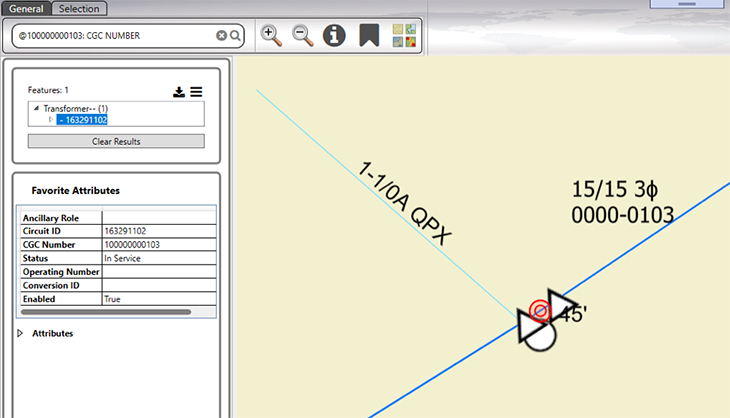This screenshot has width=730, height=418.
Task: Open the results list menu icon
Action: 196,92
